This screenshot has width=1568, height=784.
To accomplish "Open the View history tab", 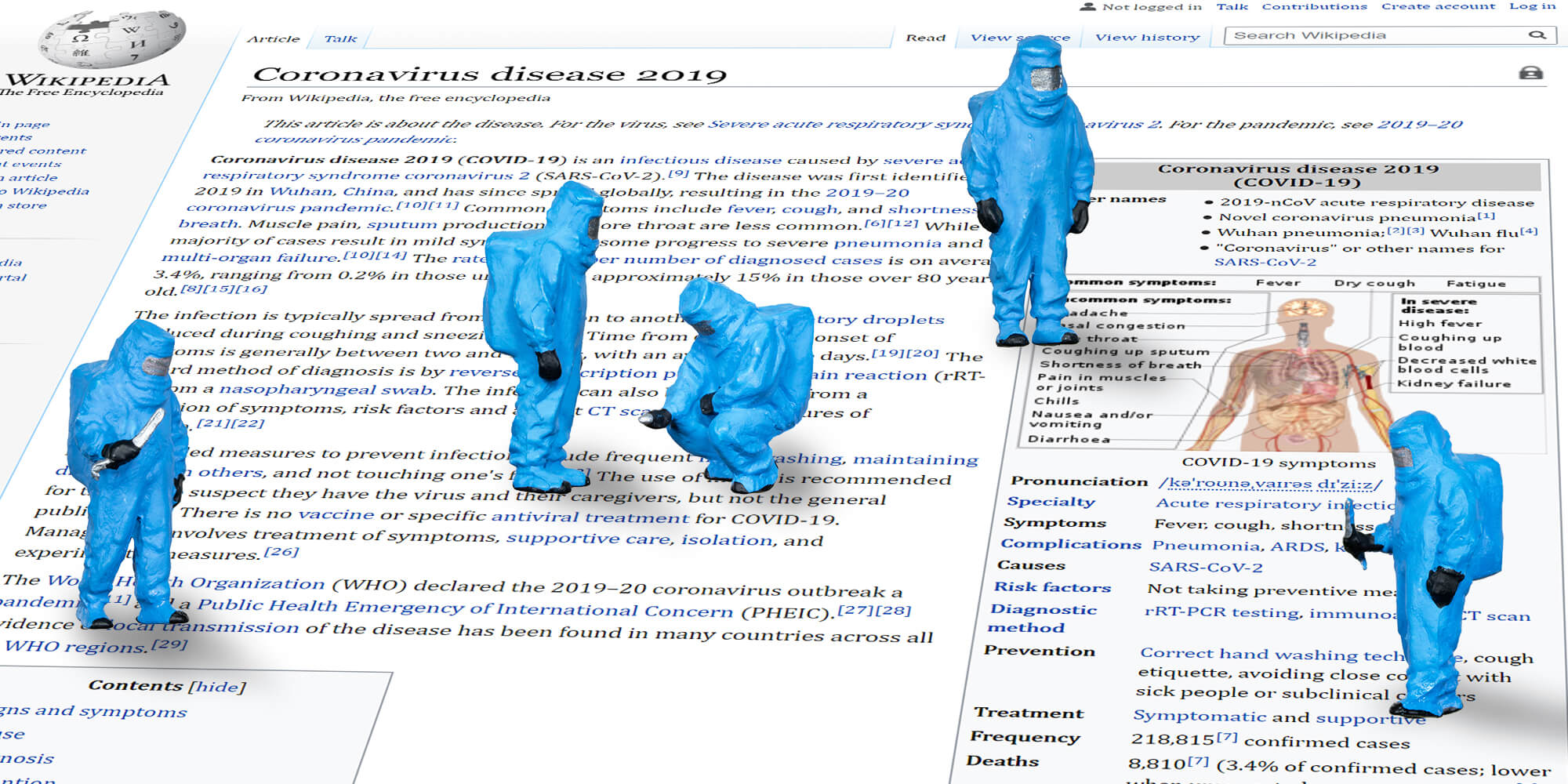I will 1147,36.
